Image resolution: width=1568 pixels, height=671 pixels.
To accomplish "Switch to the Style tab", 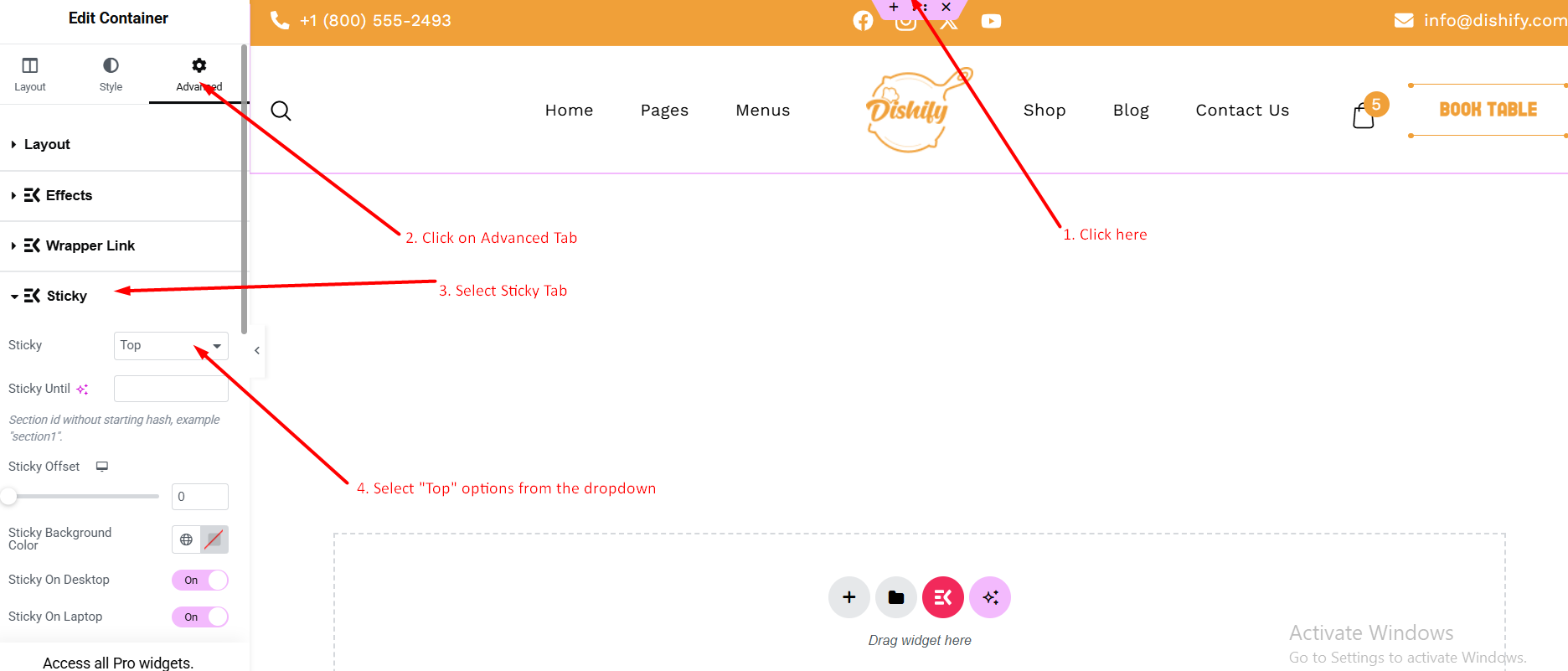I will point(111,75).
